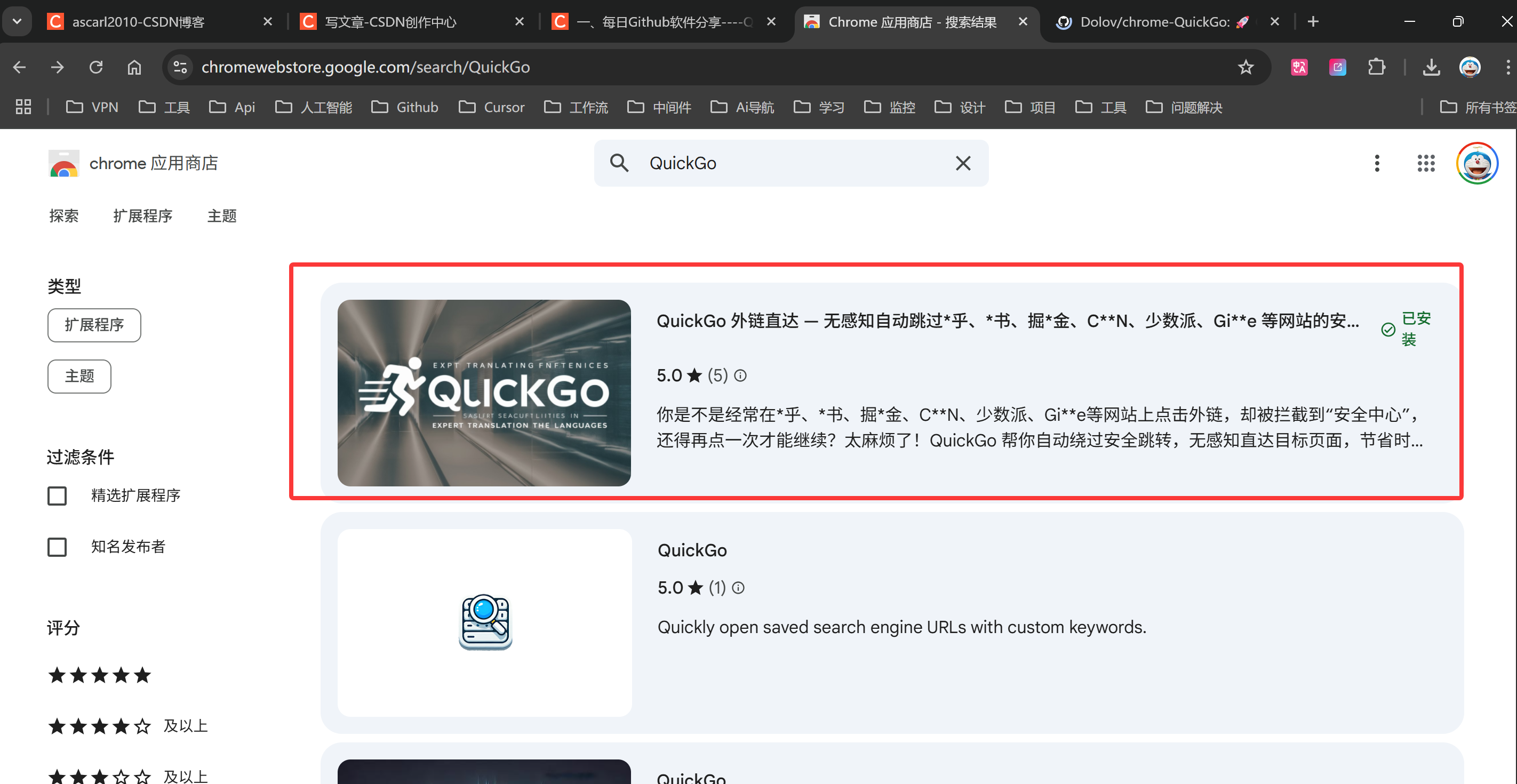Open the Extensions puzzle icon

click(1376, 67)
